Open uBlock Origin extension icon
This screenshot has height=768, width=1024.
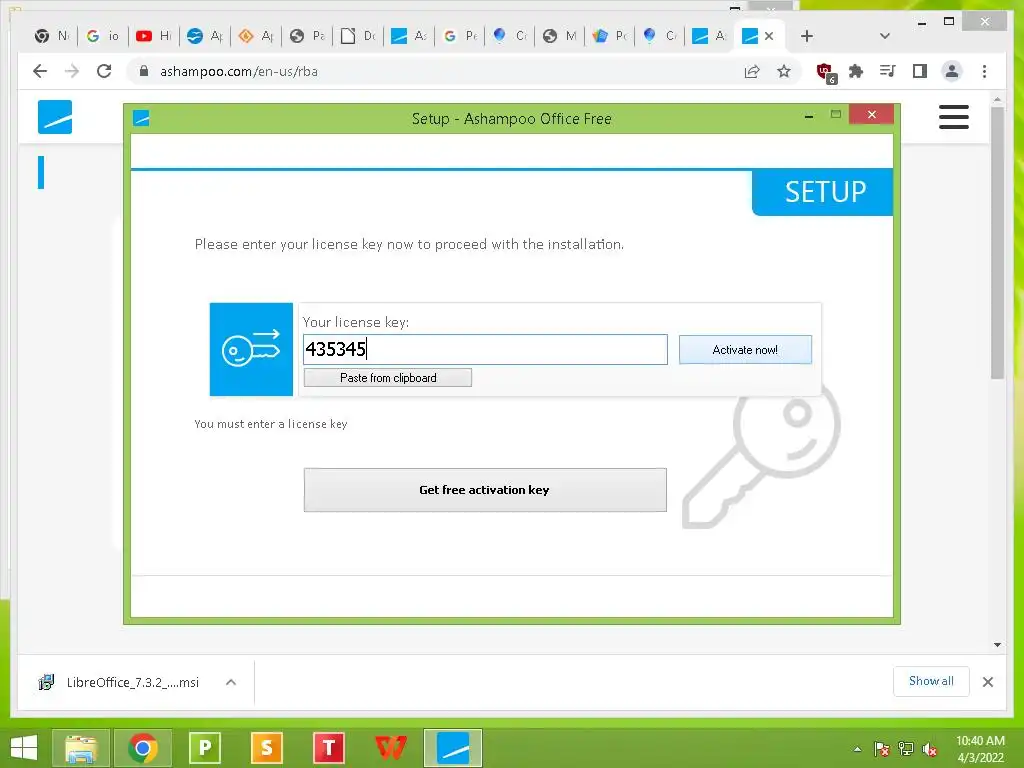826,72
